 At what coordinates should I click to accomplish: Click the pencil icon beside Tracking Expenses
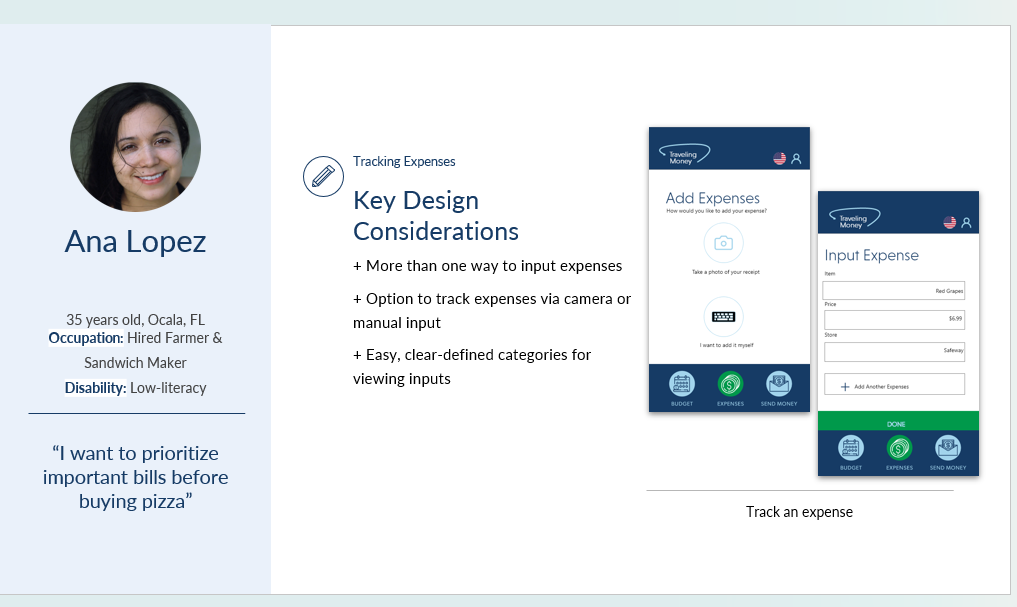(x=323, y=176)
